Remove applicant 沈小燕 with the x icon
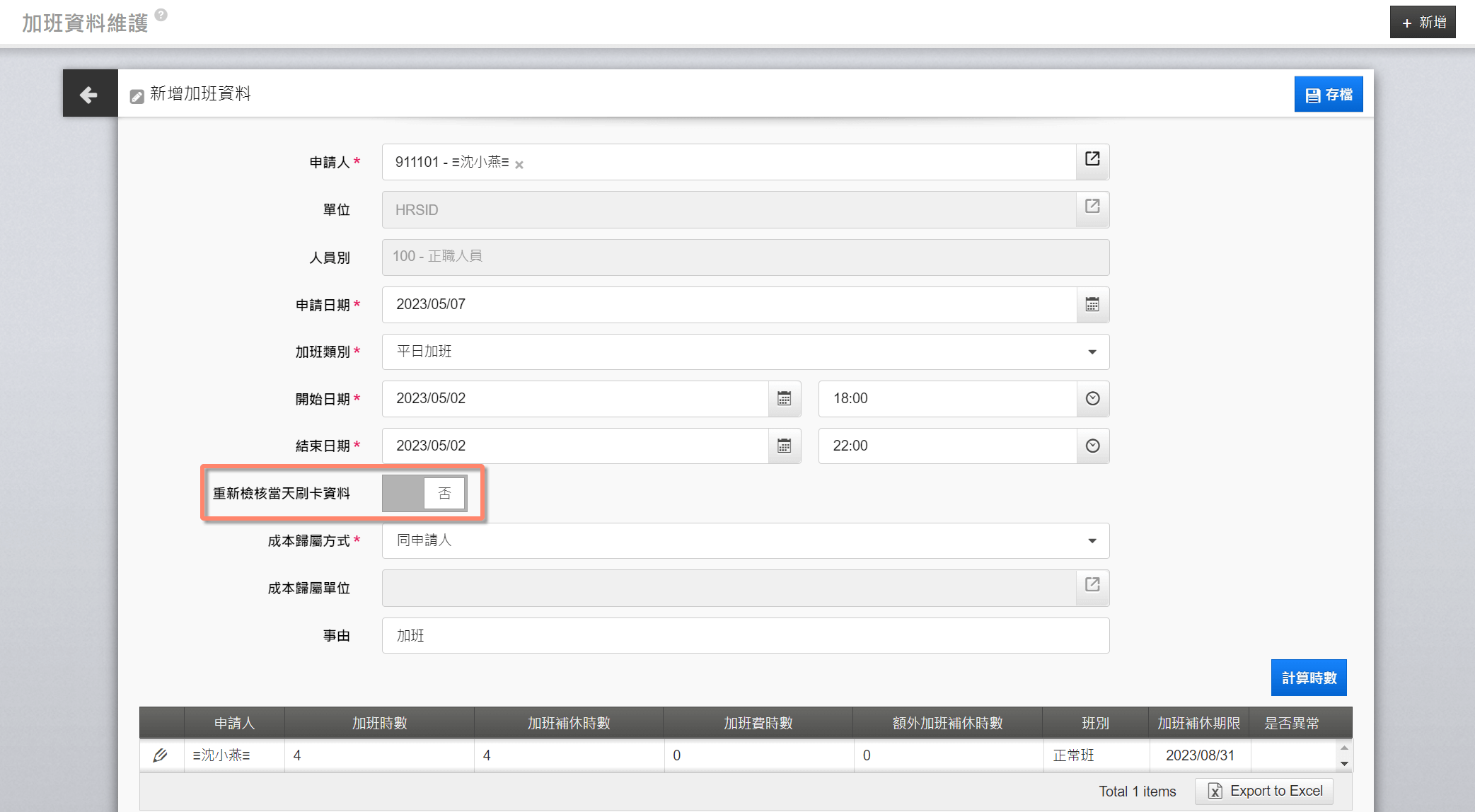1475x812 pixels. pos(519,165)
